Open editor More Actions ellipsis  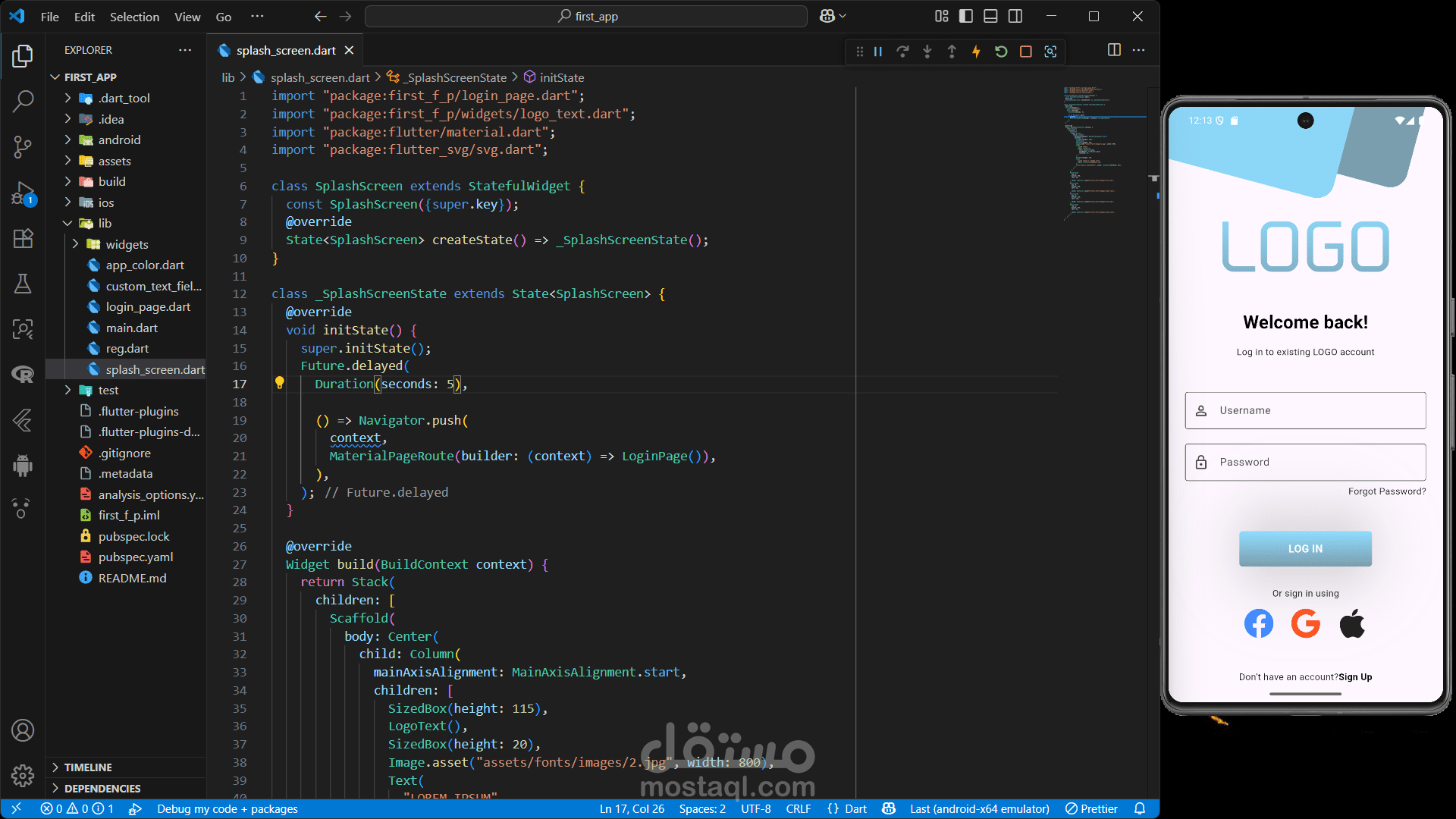pyautogui.click(x=1138, y=50)
